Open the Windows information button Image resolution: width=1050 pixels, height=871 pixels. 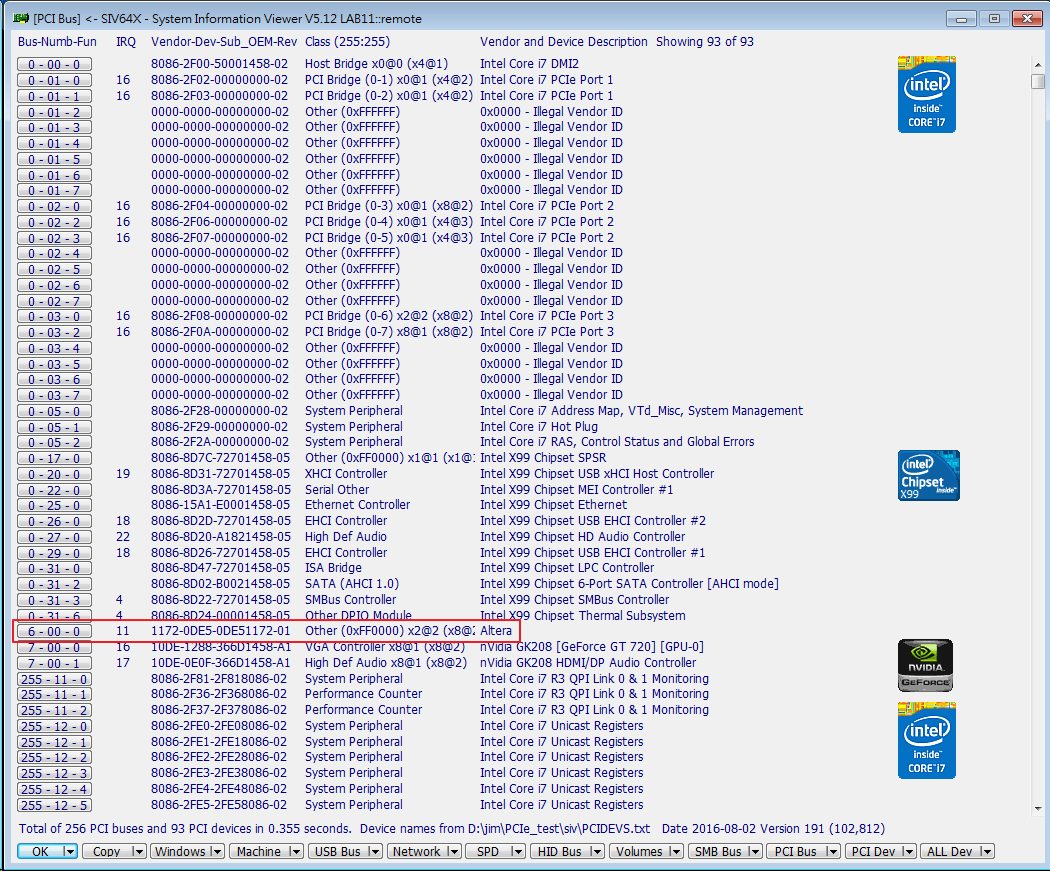click(181, 851)
